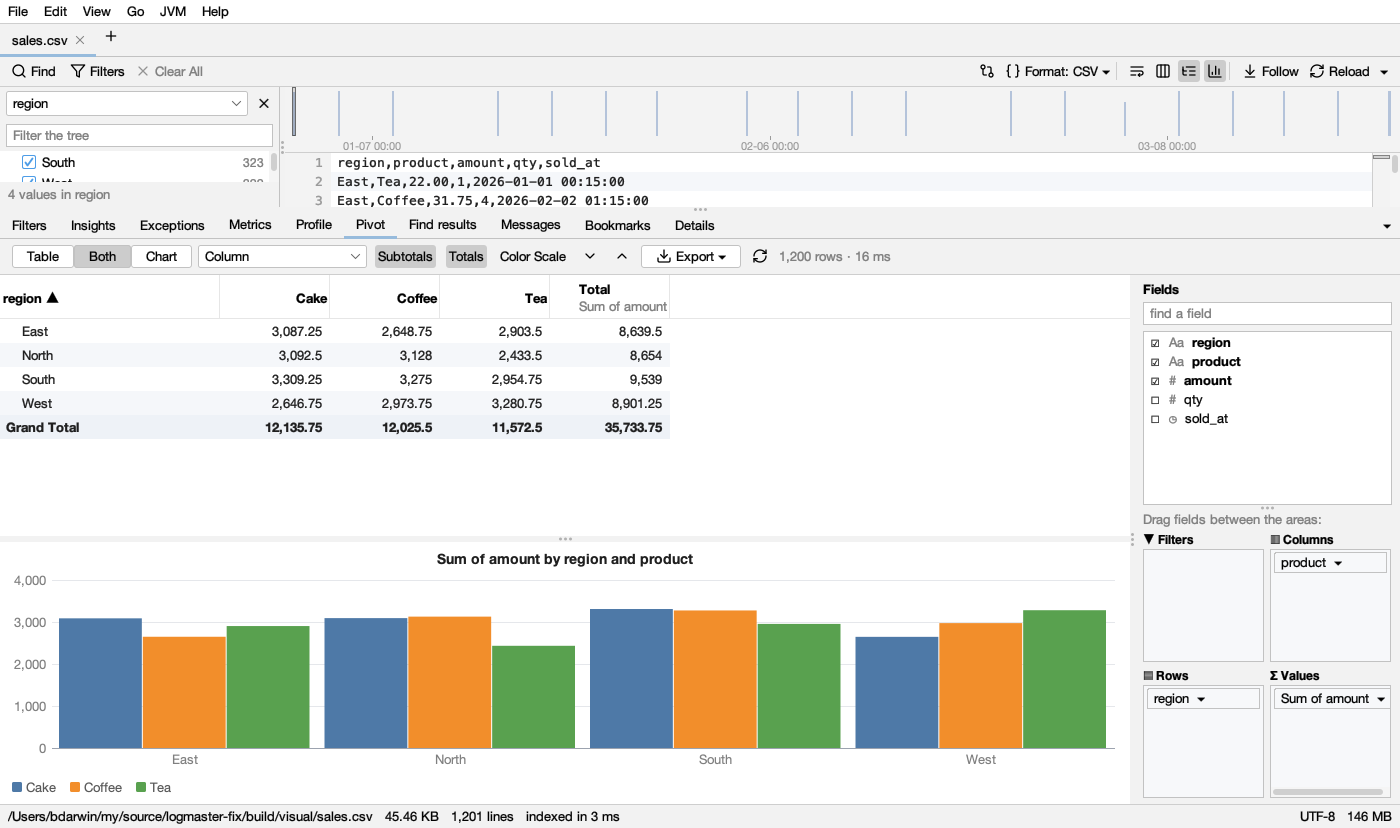
Task: Uncheck the South value checkbox
Action: [29, 162]
